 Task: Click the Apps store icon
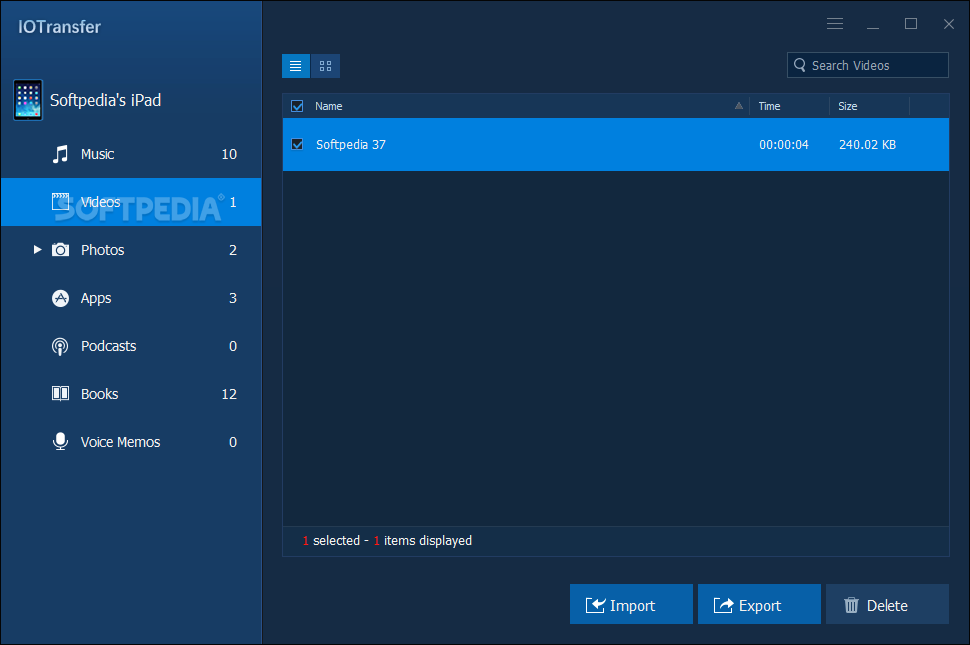(x=60, y=298)
